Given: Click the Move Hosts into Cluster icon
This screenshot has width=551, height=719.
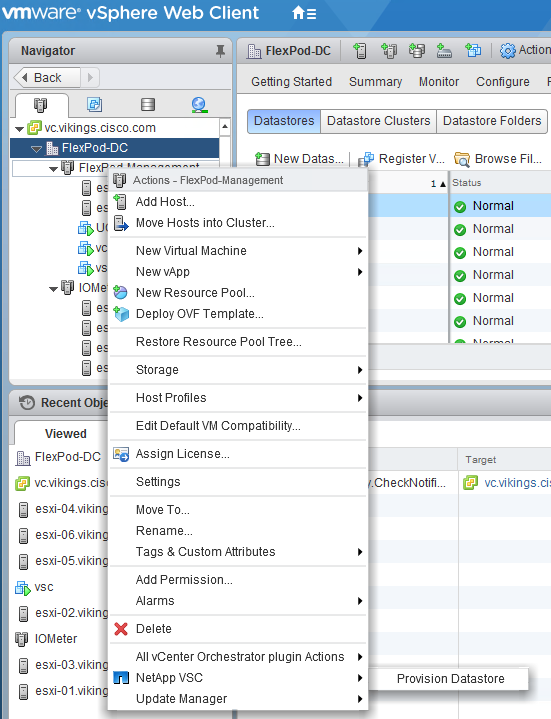Looking at the screenshot, I should (x=121, y=223).
